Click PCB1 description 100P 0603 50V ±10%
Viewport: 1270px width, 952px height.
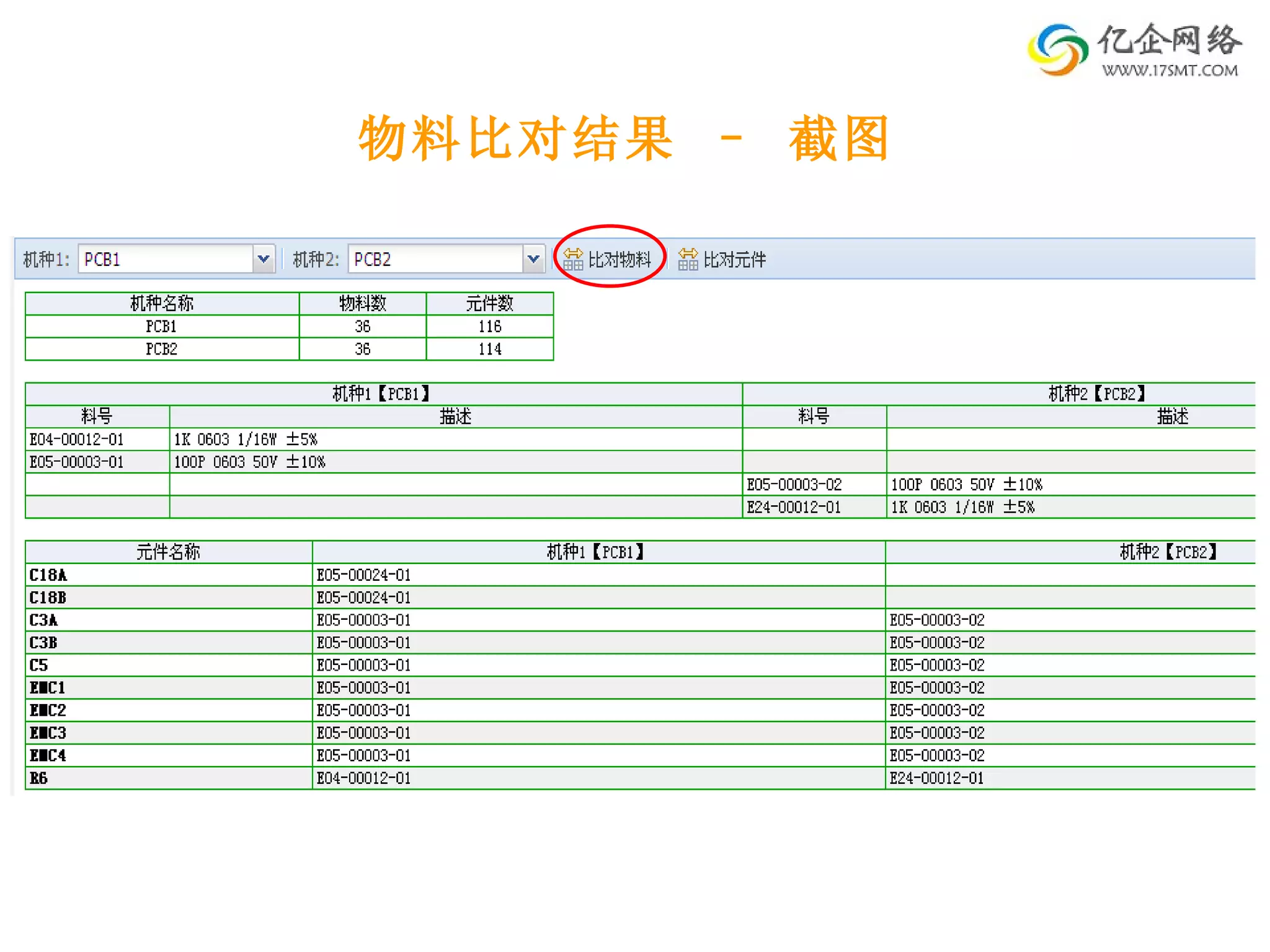249,462
